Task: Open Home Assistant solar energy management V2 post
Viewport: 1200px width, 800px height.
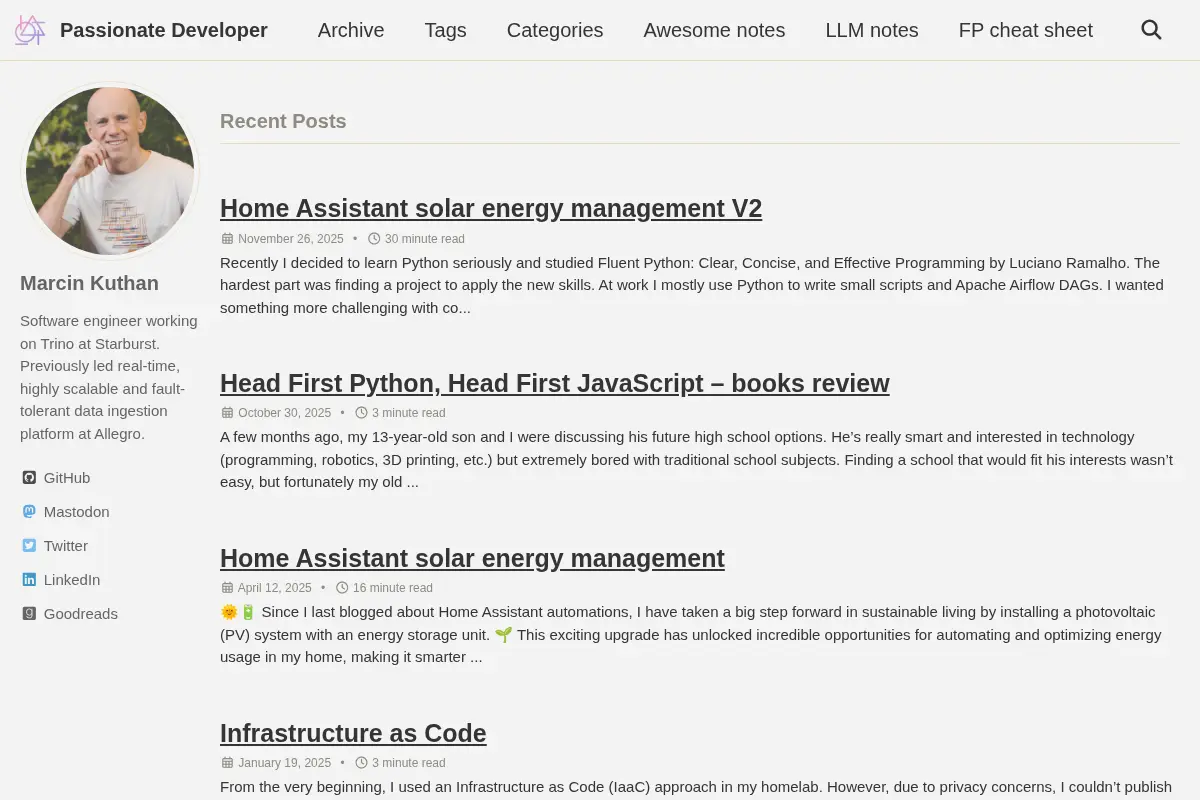Action: click(491, 208)
